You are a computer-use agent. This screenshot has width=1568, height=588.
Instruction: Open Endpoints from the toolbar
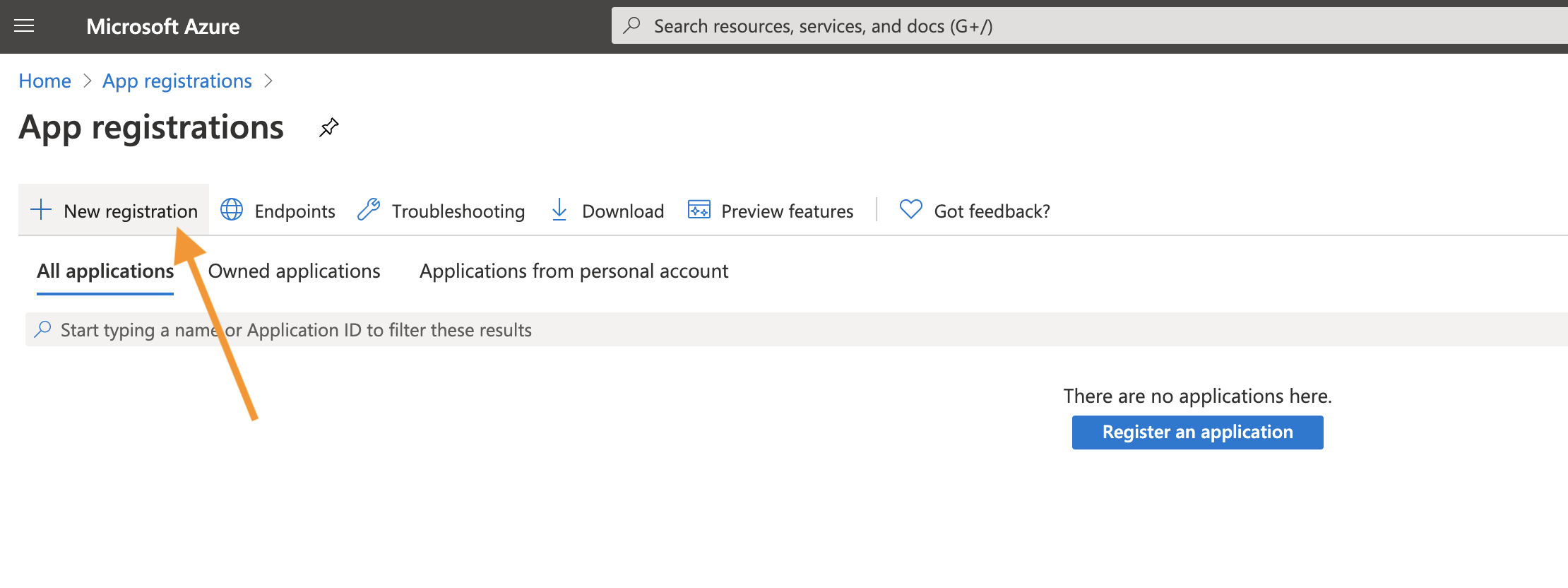[x=278, y=211]
